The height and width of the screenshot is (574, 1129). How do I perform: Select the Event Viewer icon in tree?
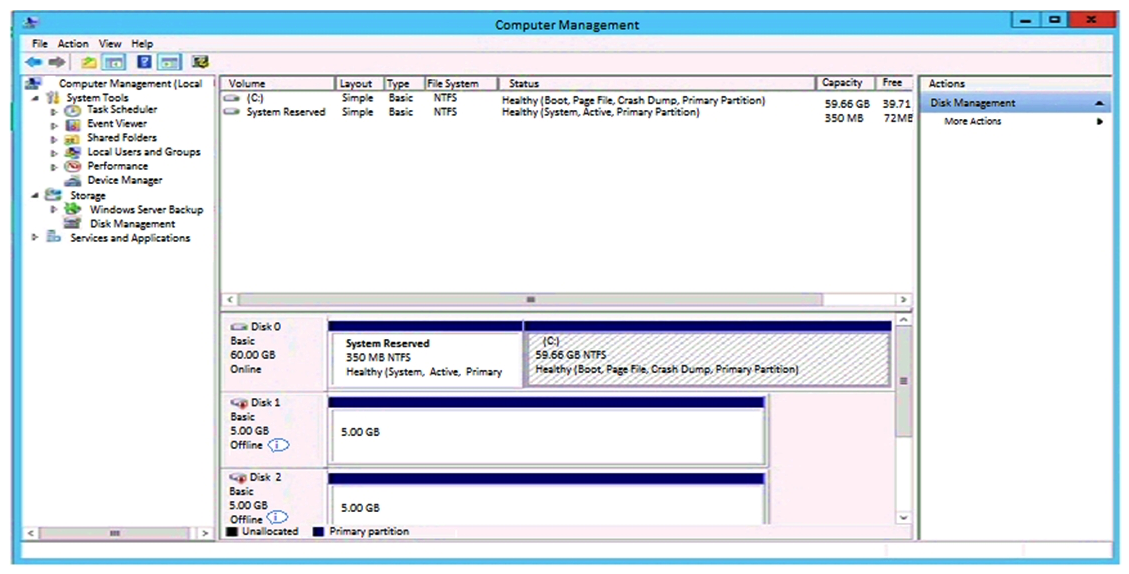[72, 125]
